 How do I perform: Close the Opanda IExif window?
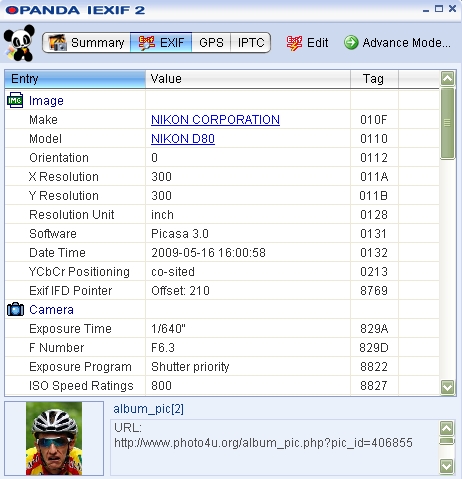click(452, 9)
